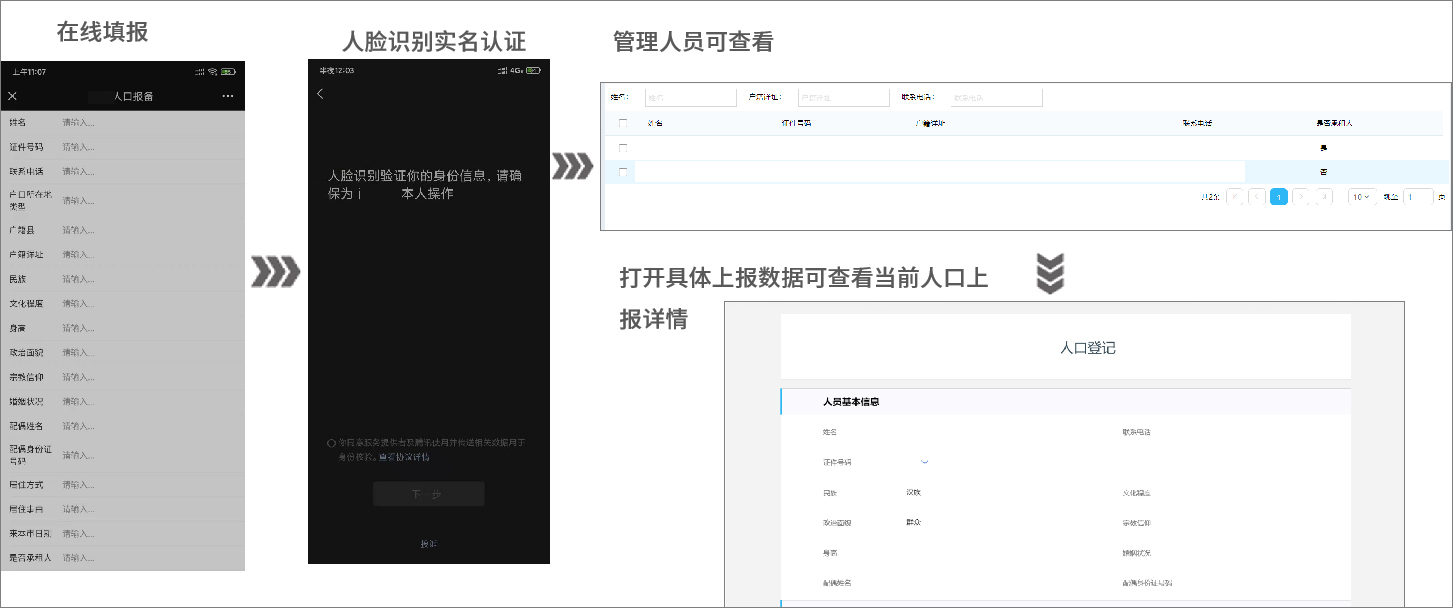This screenshot has height=608, width=1453.
Task: Tick the checkbox of the row showing 是
Action: (623, 148)
